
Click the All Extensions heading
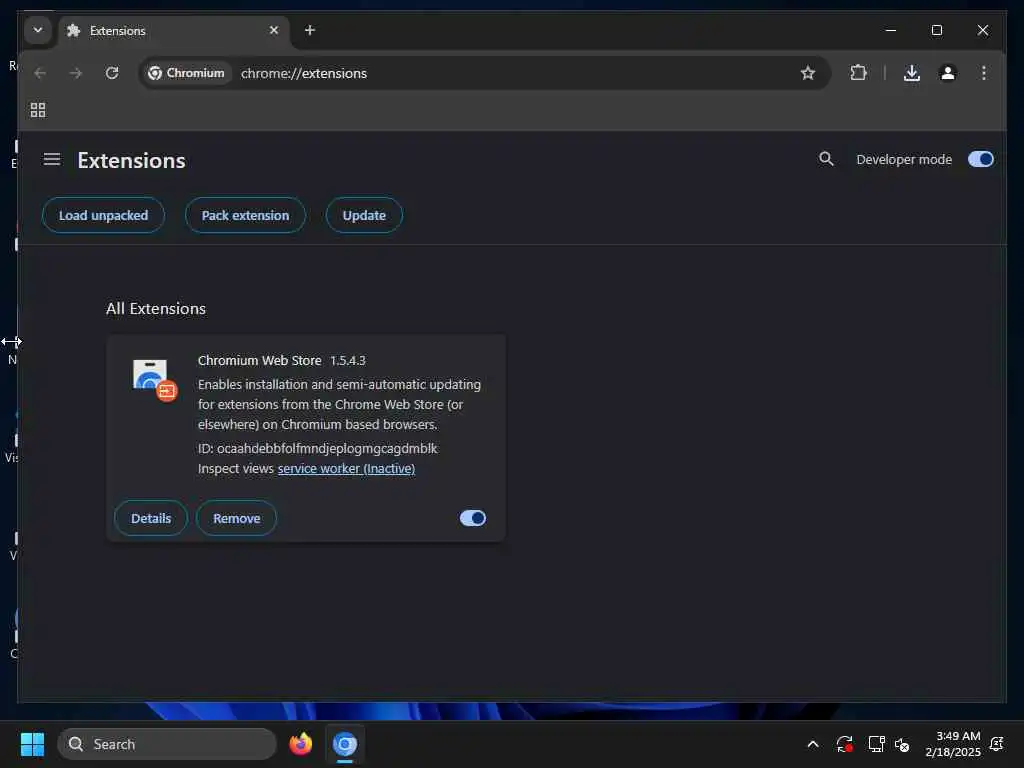pos(156,308)
